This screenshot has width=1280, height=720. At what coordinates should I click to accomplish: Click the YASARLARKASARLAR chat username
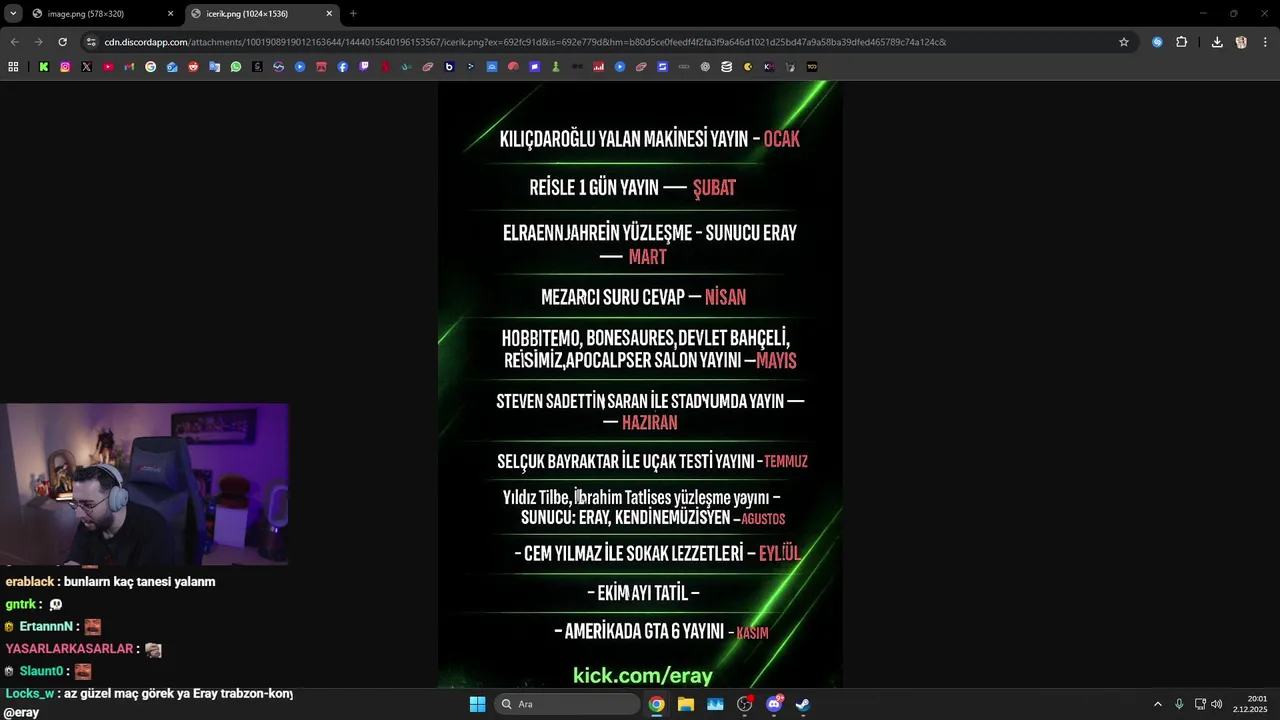click(69, 649)
